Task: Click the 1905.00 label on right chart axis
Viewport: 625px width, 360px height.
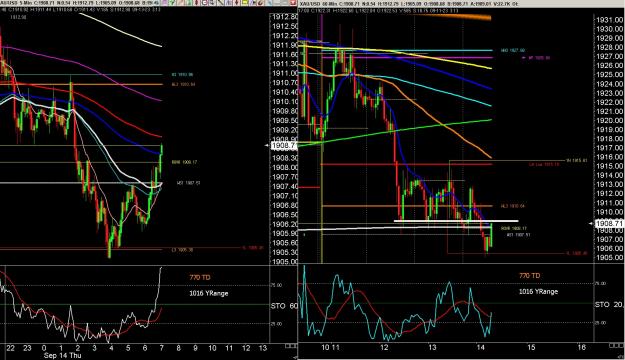Action: [x=610, y=258]
